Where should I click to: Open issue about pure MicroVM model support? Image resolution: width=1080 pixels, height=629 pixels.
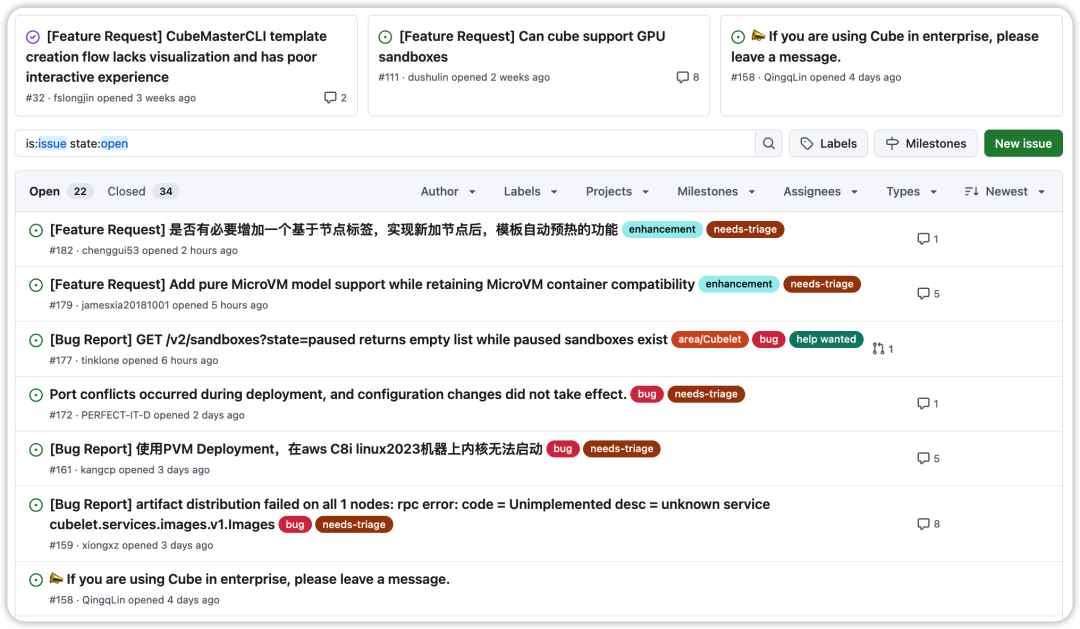pos(372,285)
